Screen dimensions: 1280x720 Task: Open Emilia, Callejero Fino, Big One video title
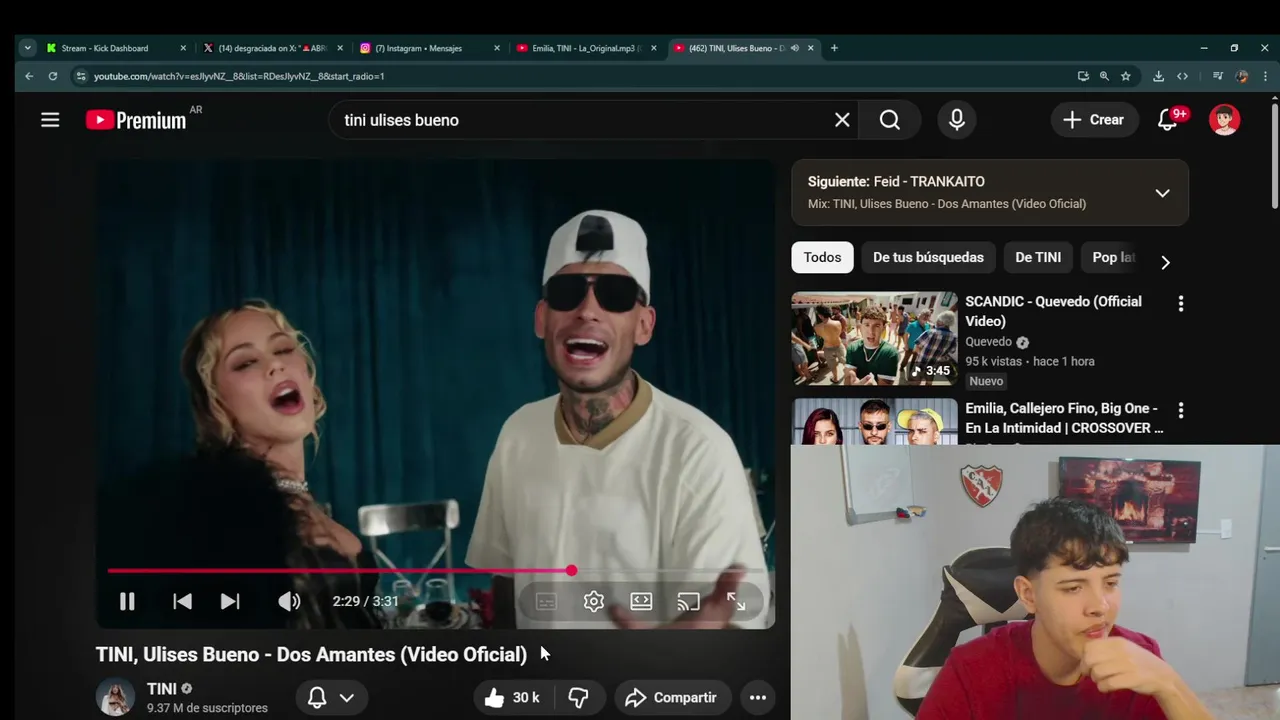(x=1064, y=418)
